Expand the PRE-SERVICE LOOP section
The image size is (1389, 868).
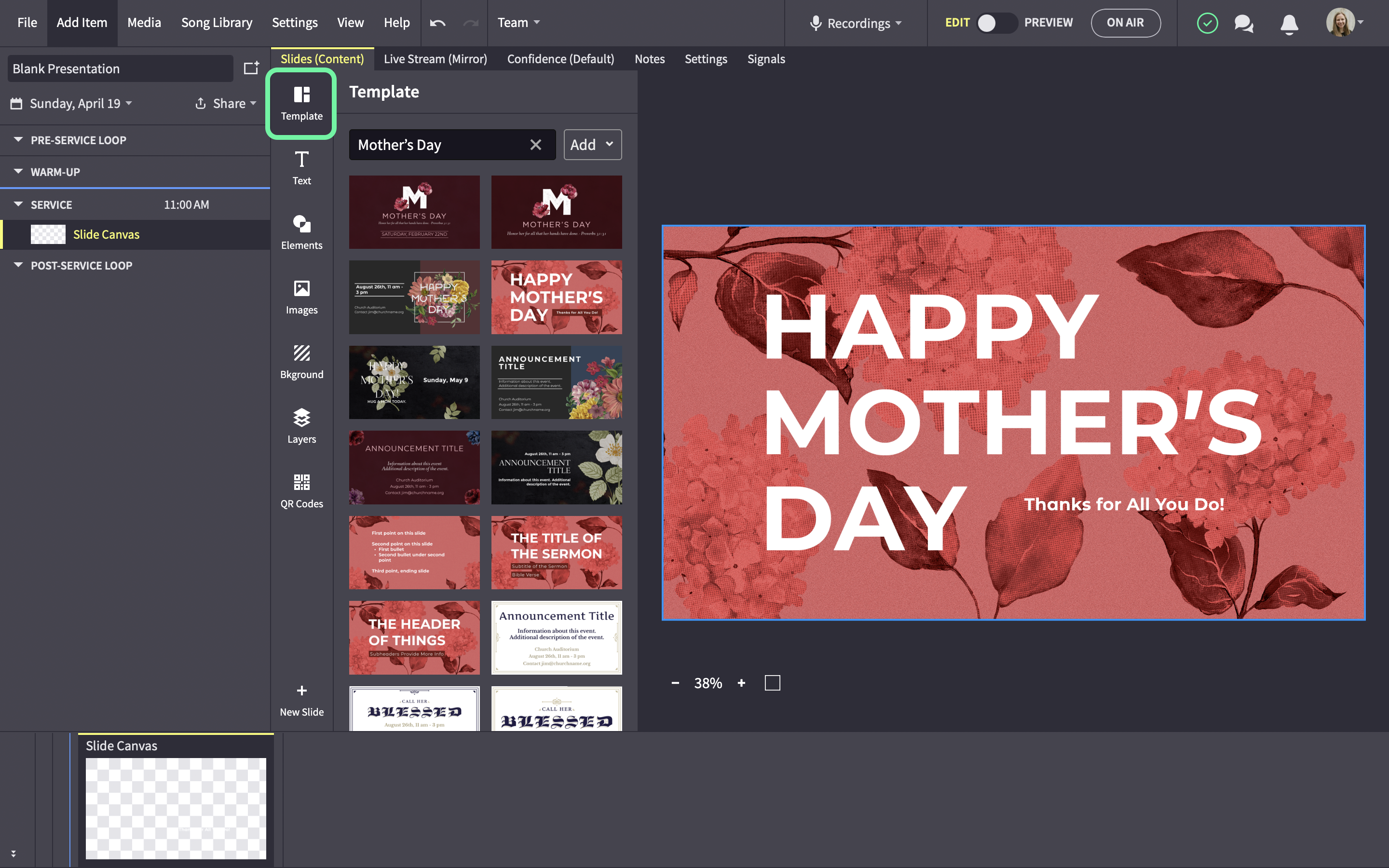tap(18, 139)
